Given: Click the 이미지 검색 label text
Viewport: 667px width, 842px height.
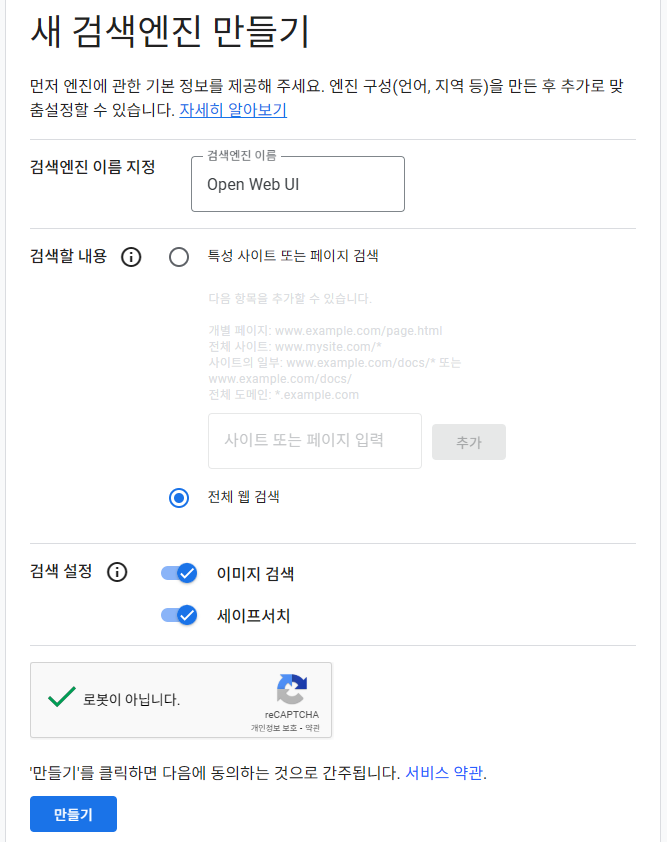Looking at the screenshot, I should pyautogui.click(x=255, y=574).
